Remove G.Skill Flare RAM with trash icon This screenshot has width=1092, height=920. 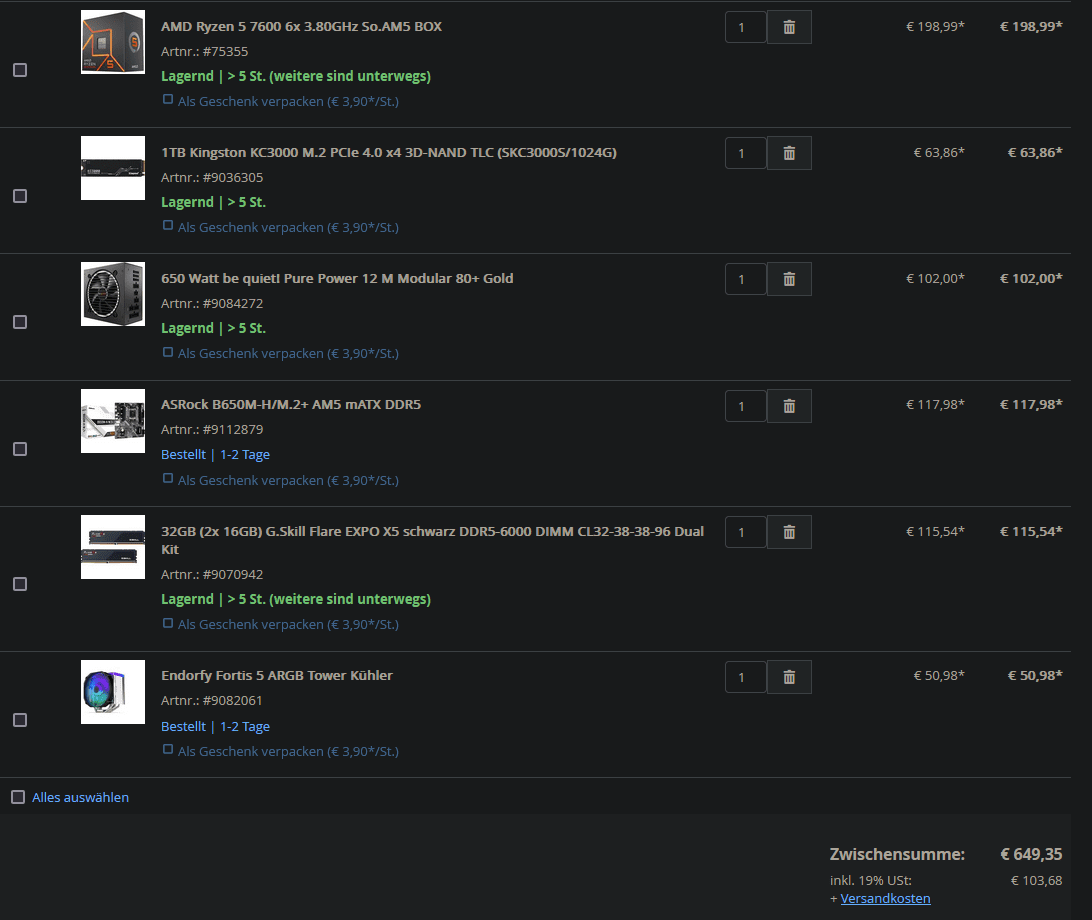(x=789, y=532)
